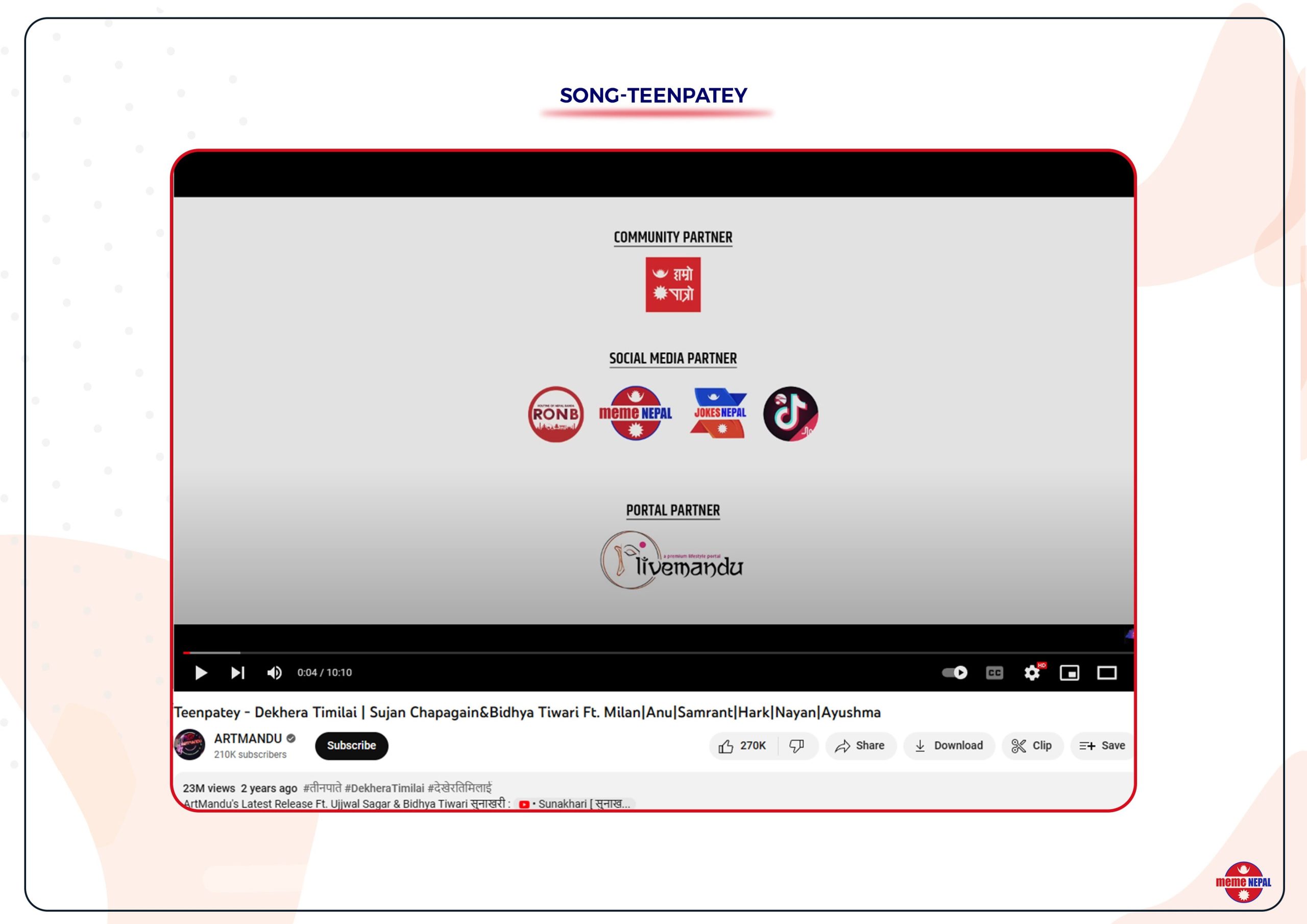Viewport: 1307px width, 924px height.
Task: Share the Teenpatey video
Action: click(860, 746)
